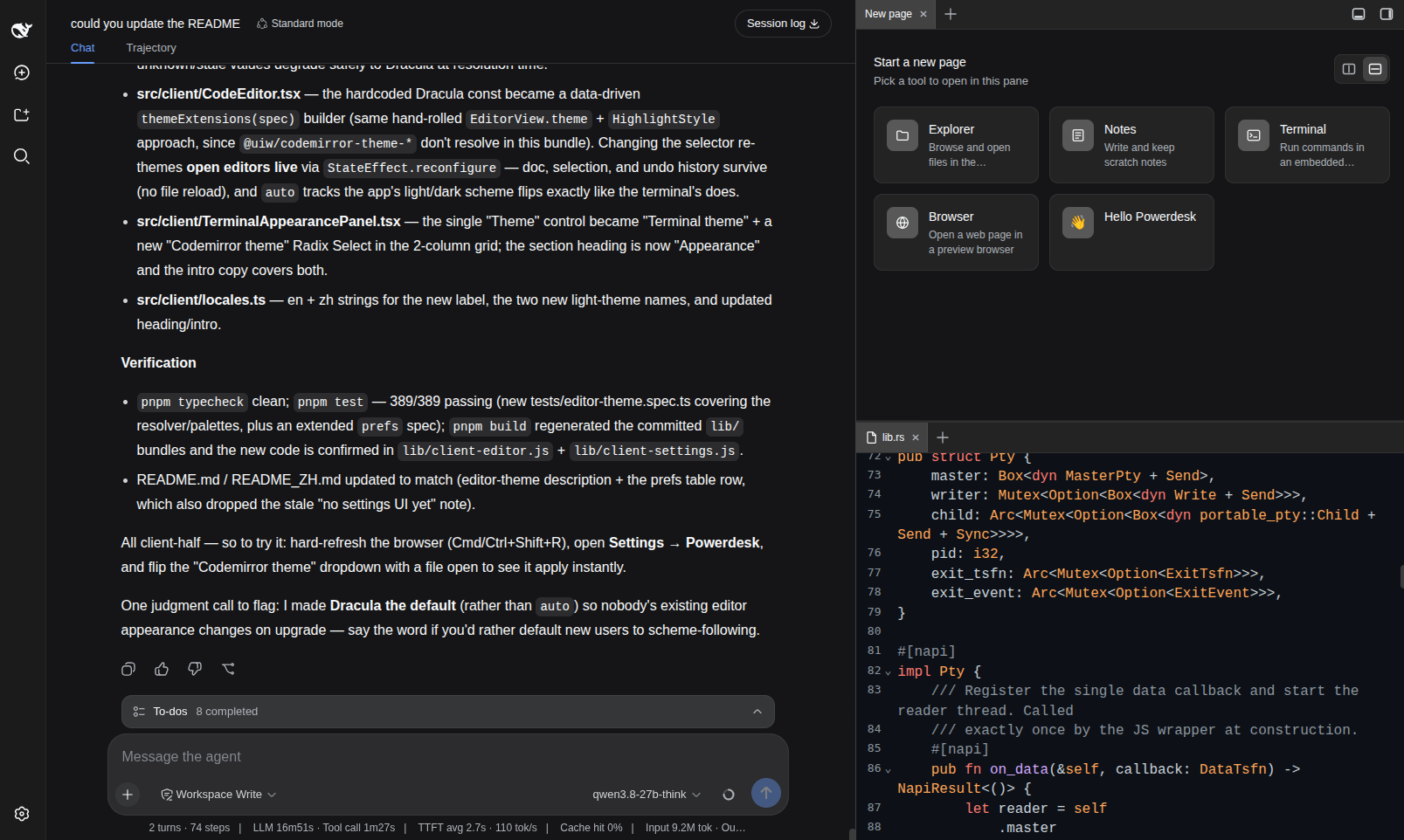Open the Explorer tool card
This screenshot has height=840, width=1404.
(956, 145)
